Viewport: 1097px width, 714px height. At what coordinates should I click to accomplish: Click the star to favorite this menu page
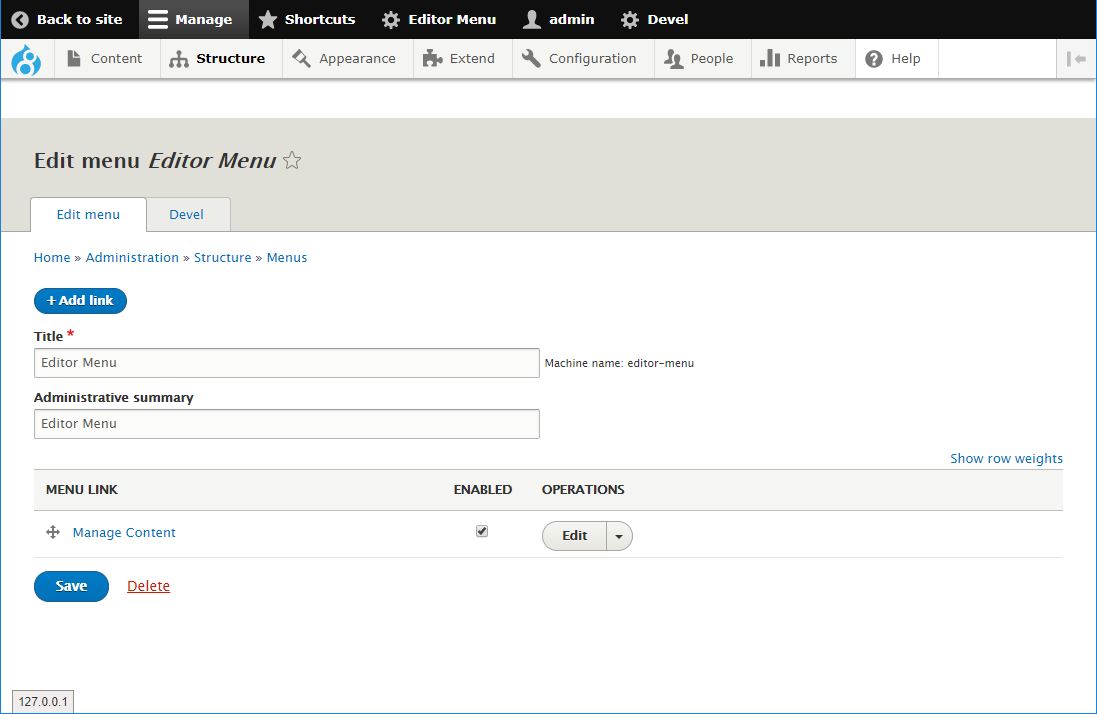[x=291, y=160]
